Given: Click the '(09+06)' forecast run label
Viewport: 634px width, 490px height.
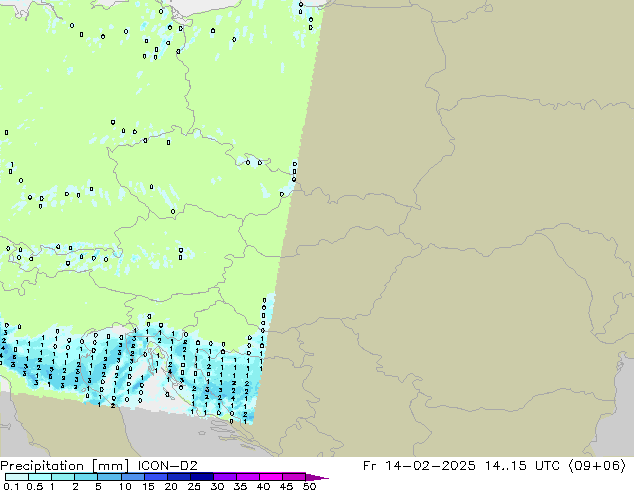Looking at the screenshot, I should (x=597, y=466).
